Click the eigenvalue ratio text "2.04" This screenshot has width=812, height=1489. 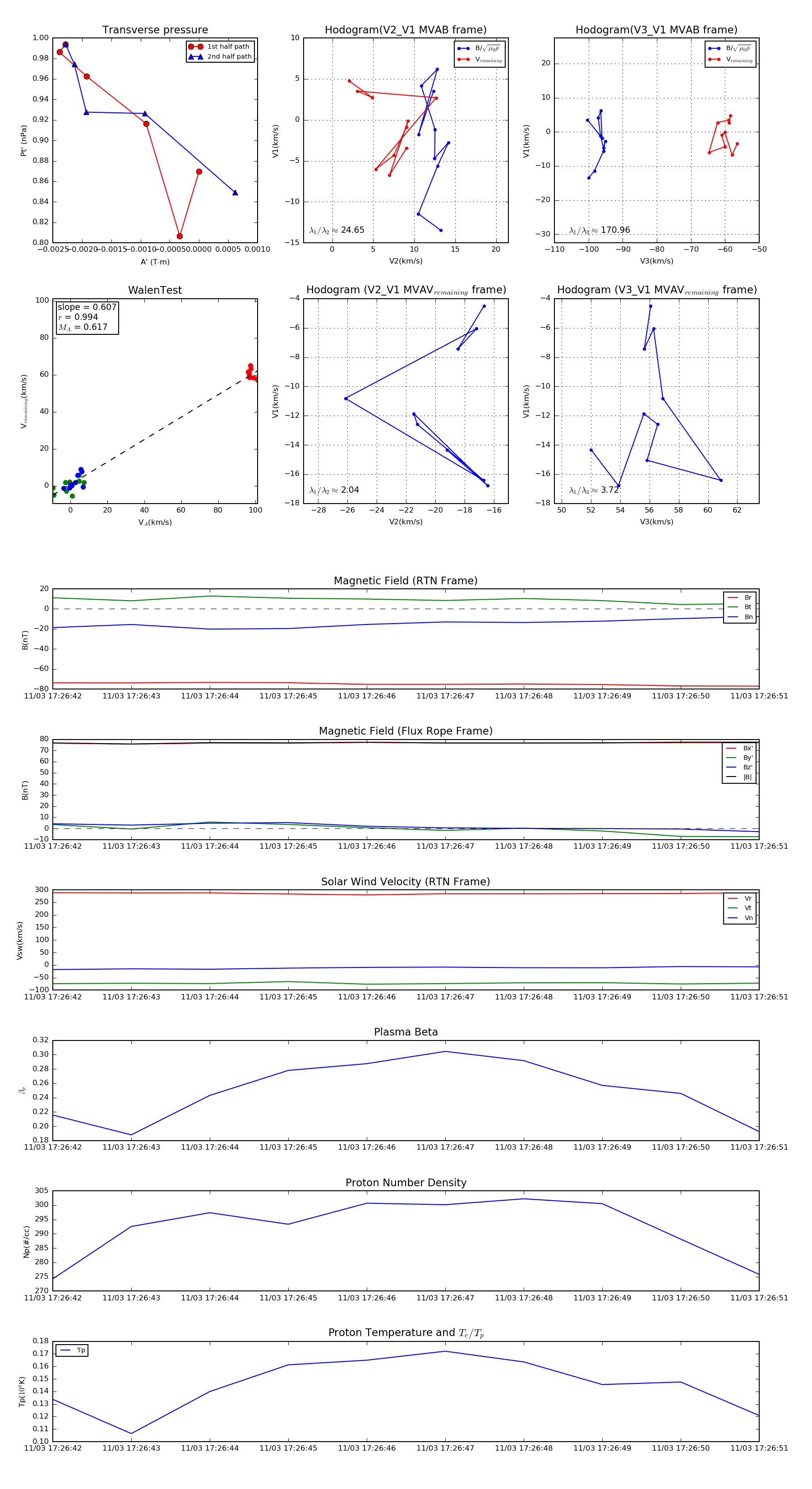[x=350, y=490]
